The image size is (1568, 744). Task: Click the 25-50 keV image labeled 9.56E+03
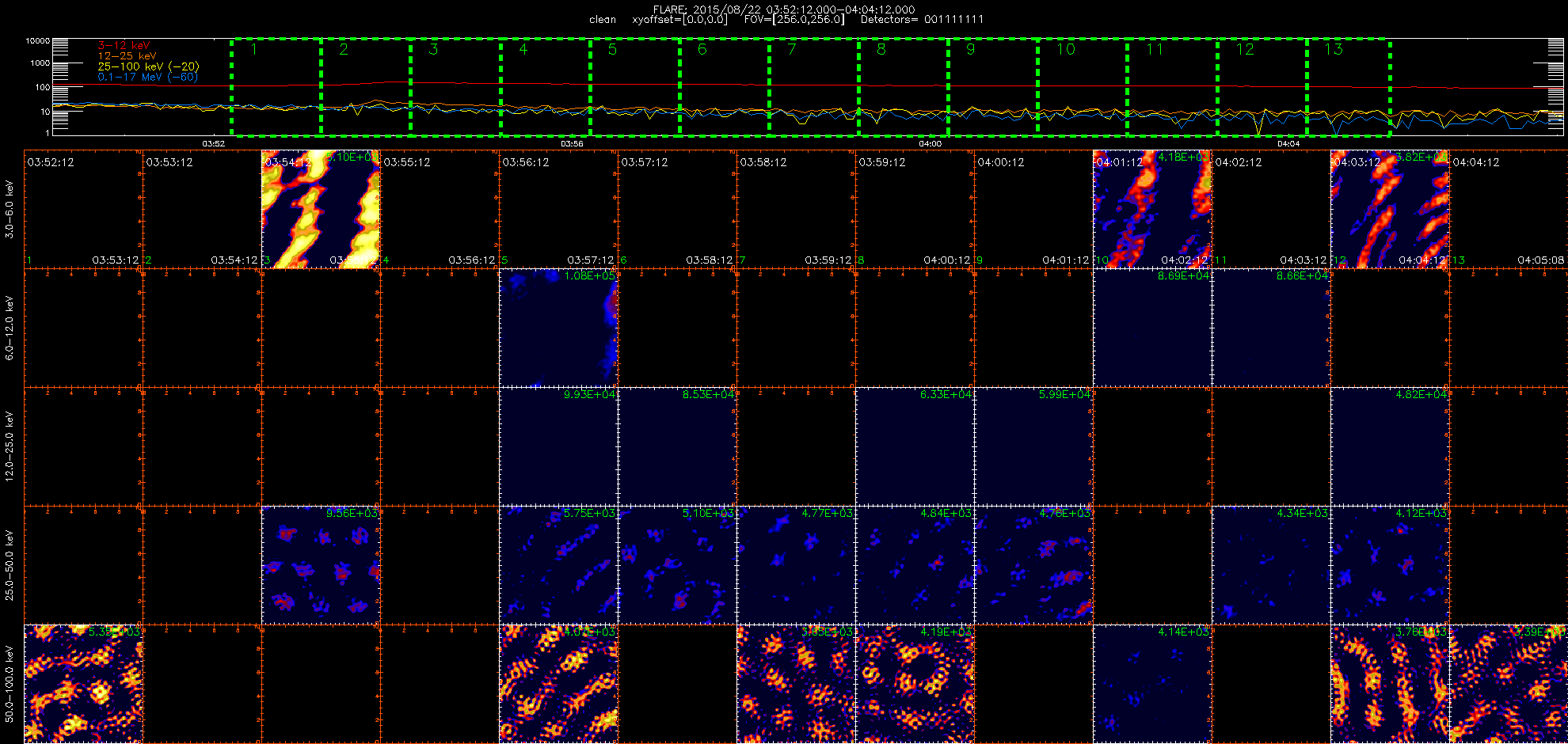[321, 565]
